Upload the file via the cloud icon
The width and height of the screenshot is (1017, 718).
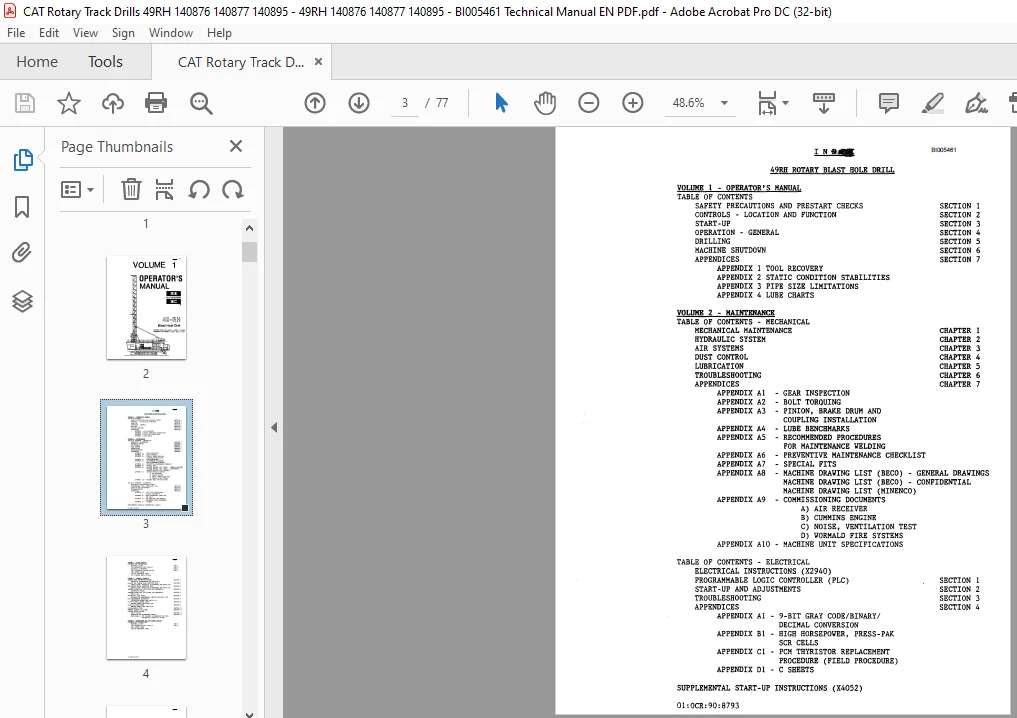click(x=112, y=102)
